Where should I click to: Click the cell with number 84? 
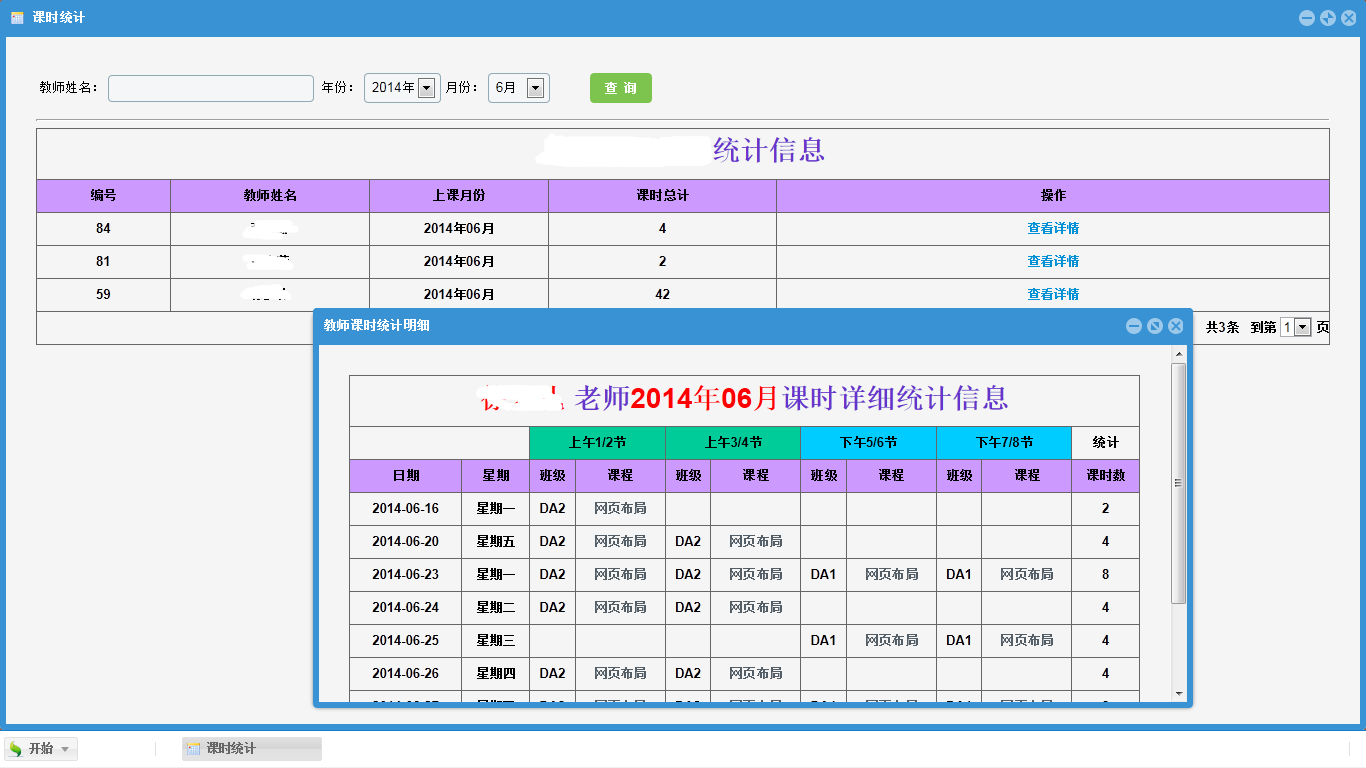104,228
